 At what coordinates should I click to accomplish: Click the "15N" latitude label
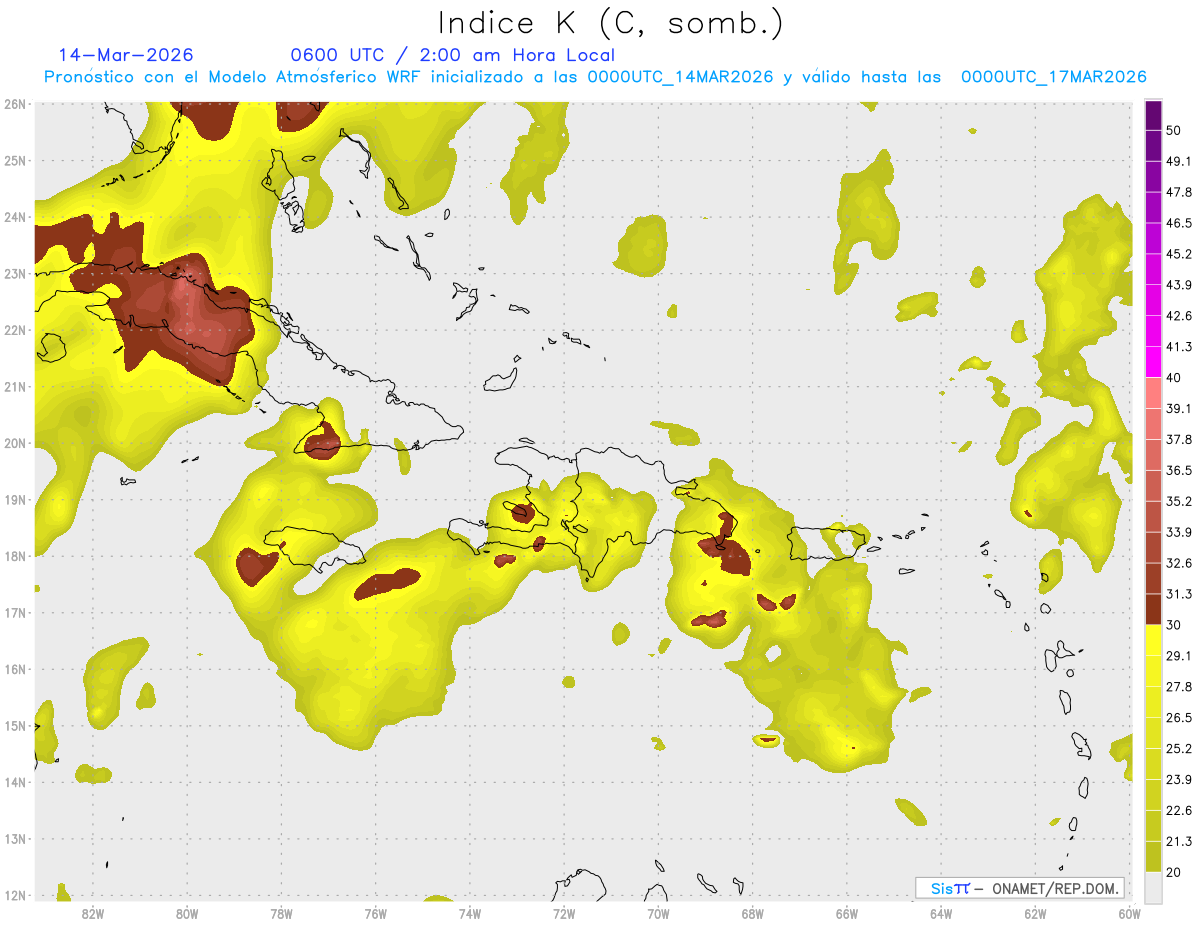(15, 725)
